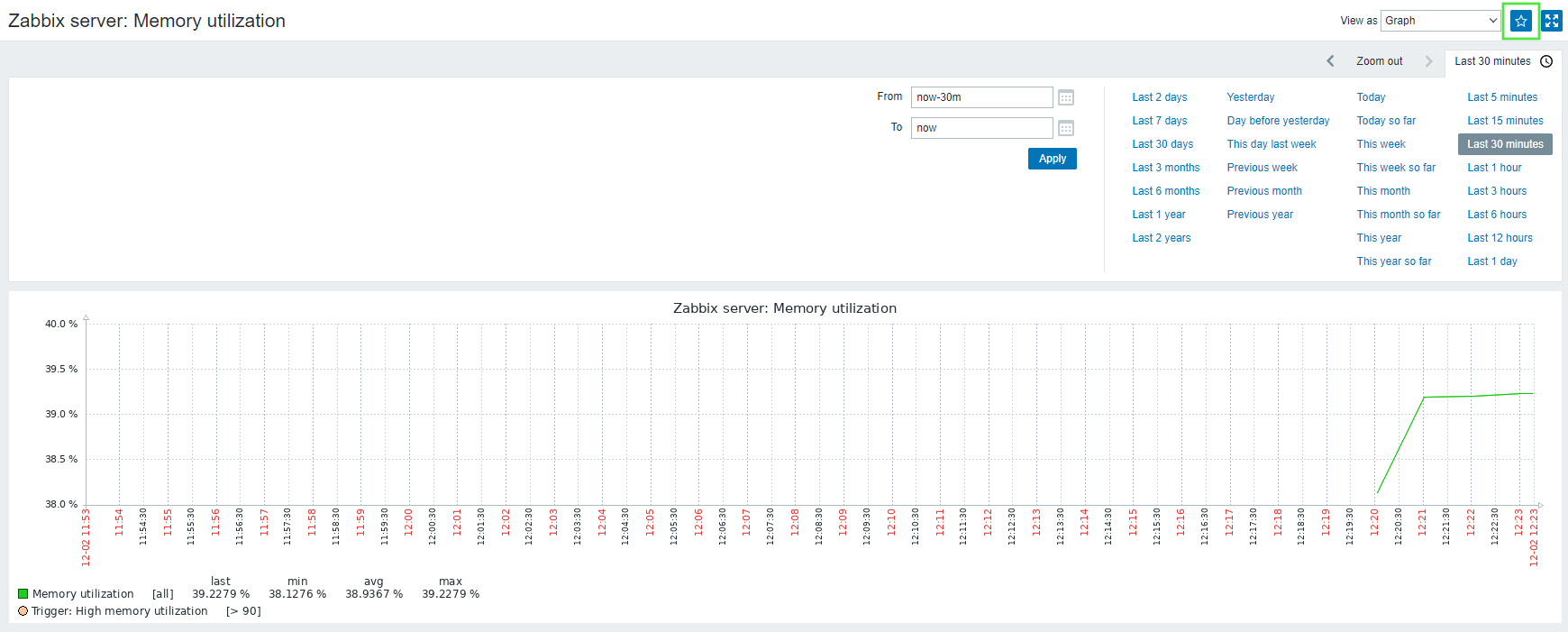
Task: Choose Last 2 days range
Action: pos(1160,97)
